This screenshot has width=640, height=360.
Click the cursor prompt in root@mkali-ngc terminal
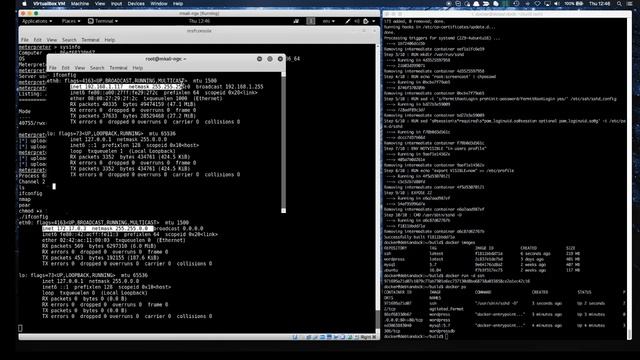(x=54, y=186)
